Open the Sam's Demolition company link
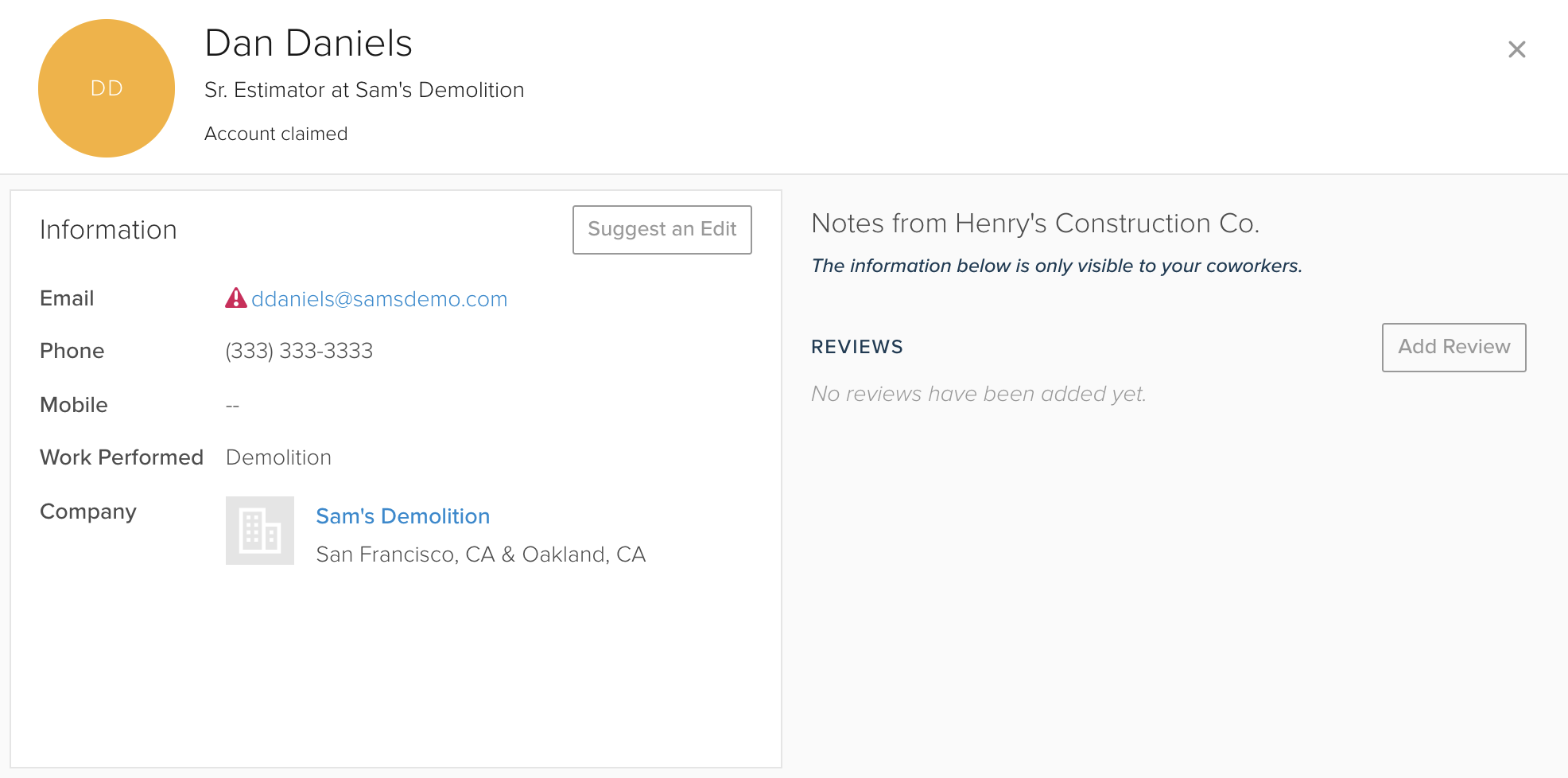 pyautogui.click(x=402, y=516)
